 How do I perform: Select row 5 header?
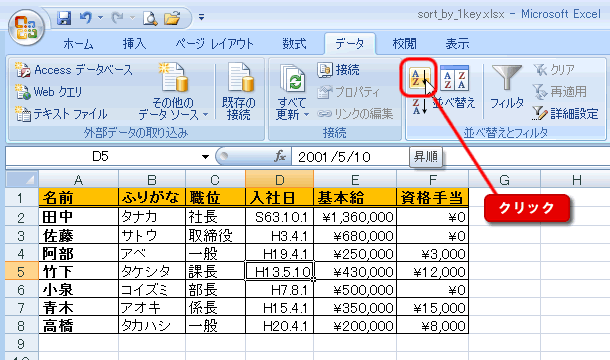22,271
